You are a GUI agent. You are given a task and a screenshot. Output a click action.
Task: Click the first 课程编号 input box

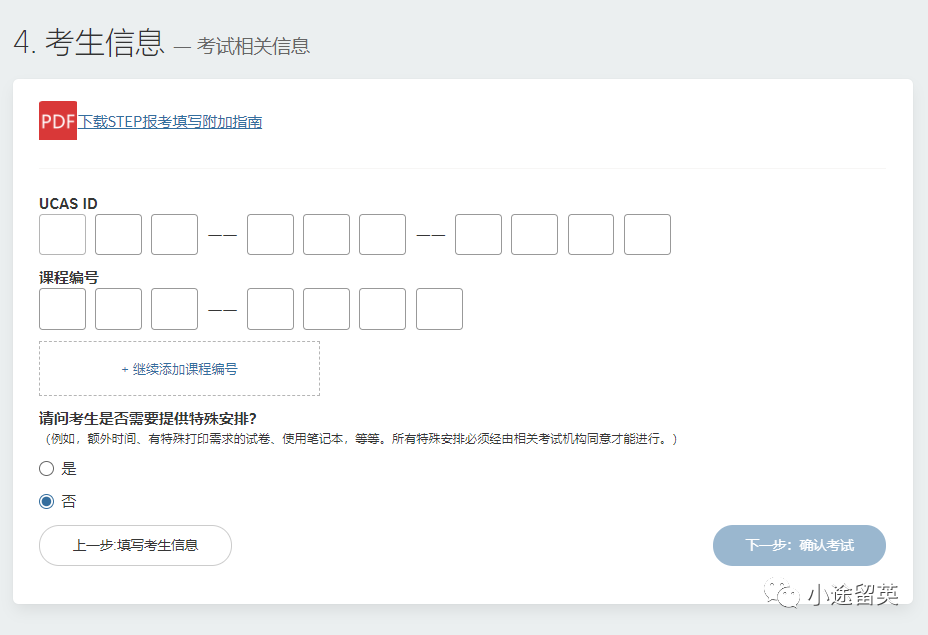pyautogui.click(x=62, y=309)
